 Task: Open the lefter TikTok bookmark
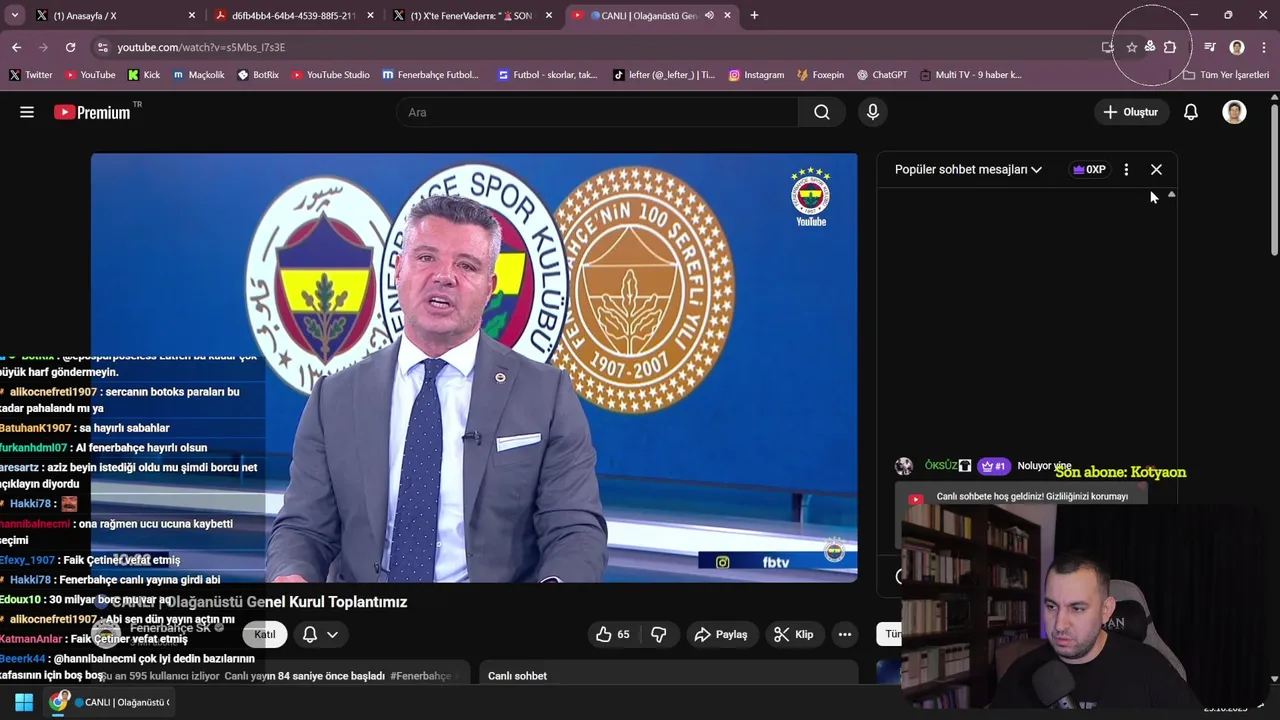coord(664,75)
